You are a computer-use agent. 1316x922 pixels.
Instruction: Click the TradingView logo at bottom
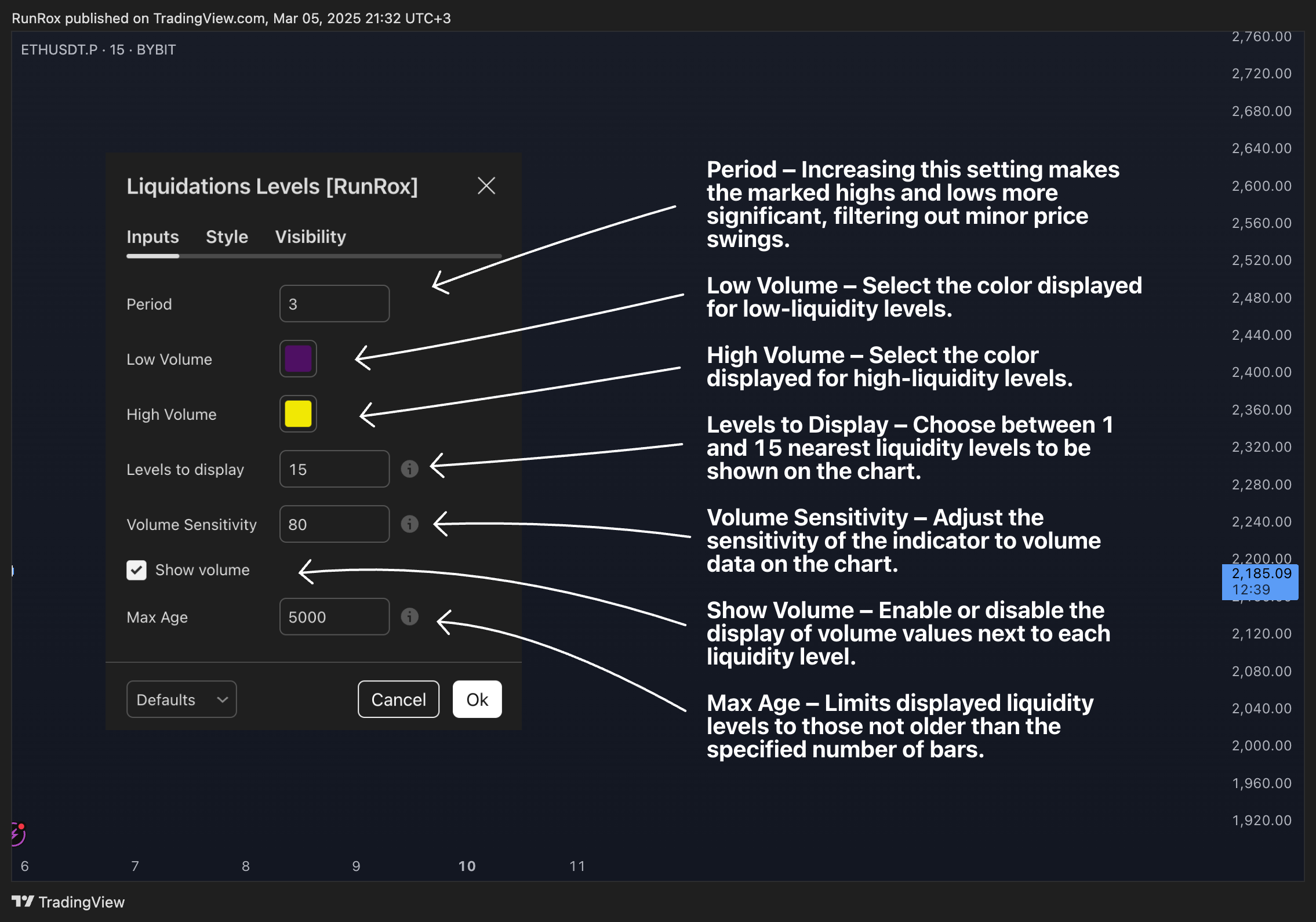pos(68,902)
